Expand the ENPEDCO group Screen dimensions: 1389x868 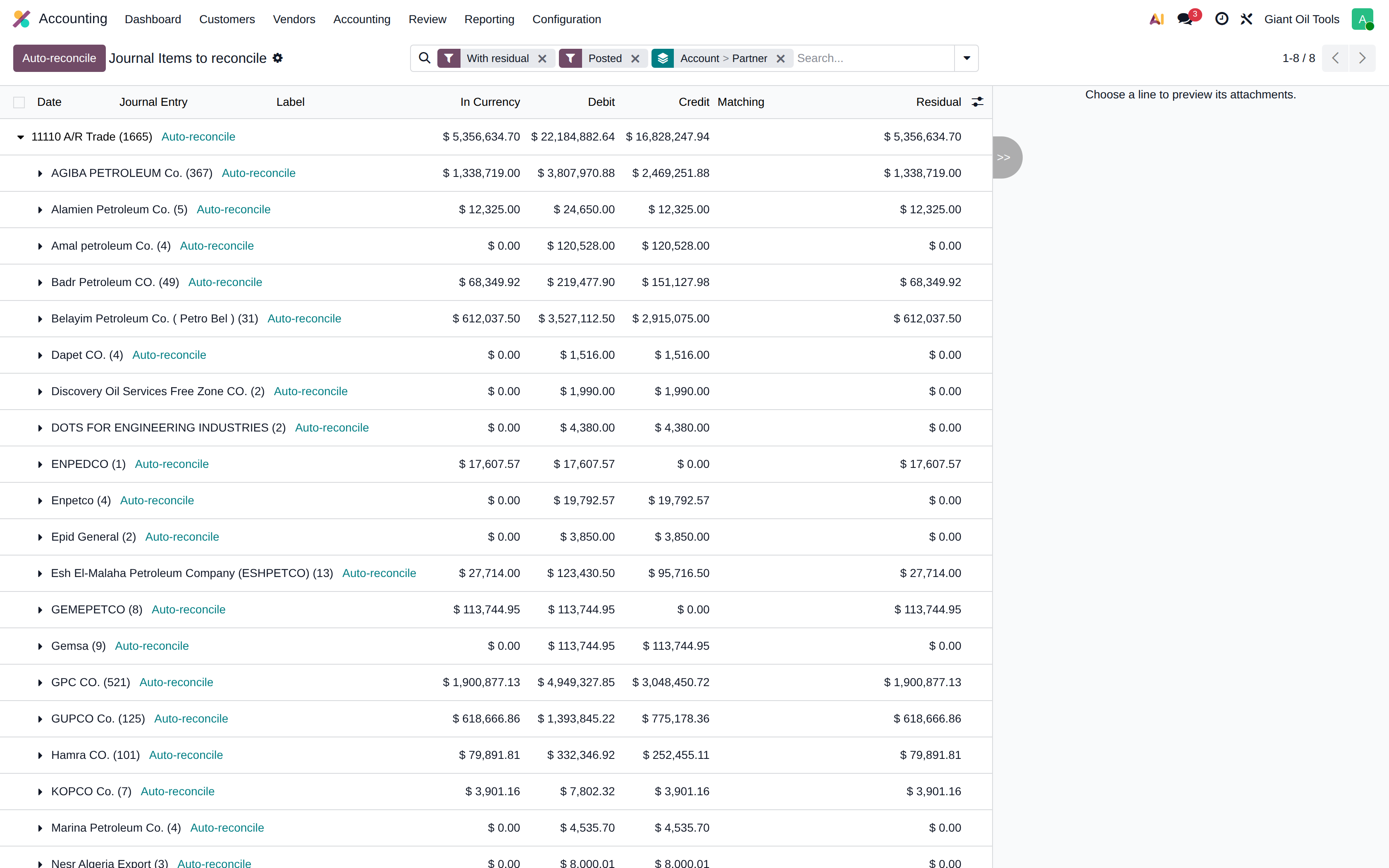40,465
